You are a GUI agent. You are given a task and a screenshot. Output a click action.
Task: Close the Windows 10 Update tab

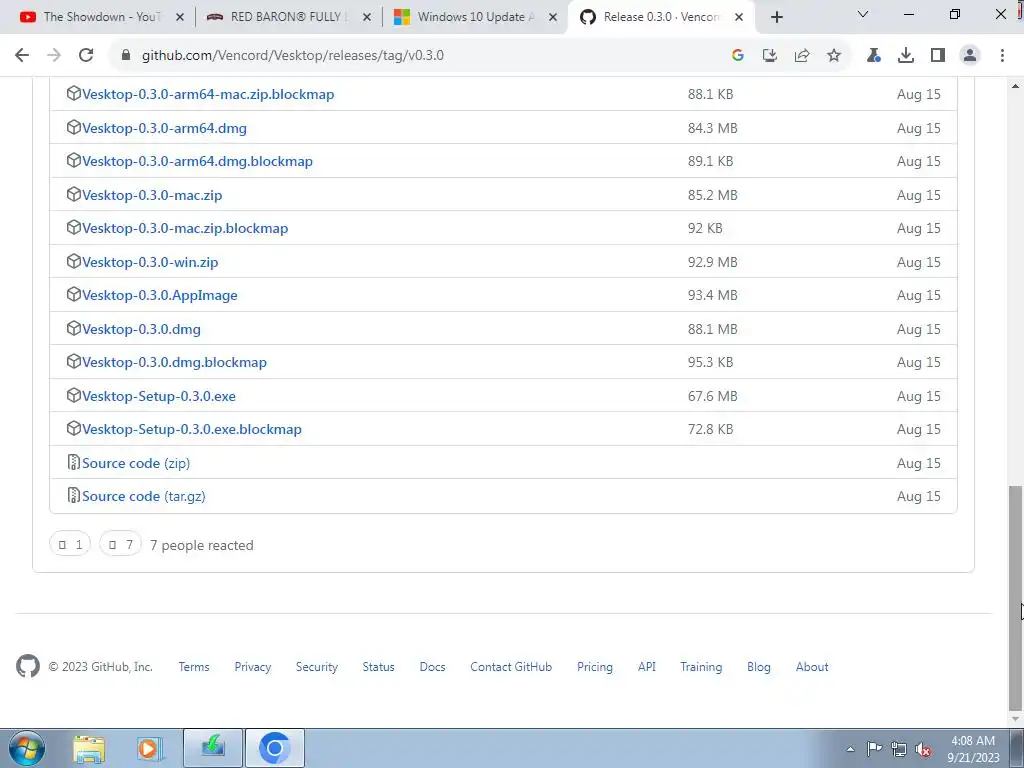[x=553, y=18]
